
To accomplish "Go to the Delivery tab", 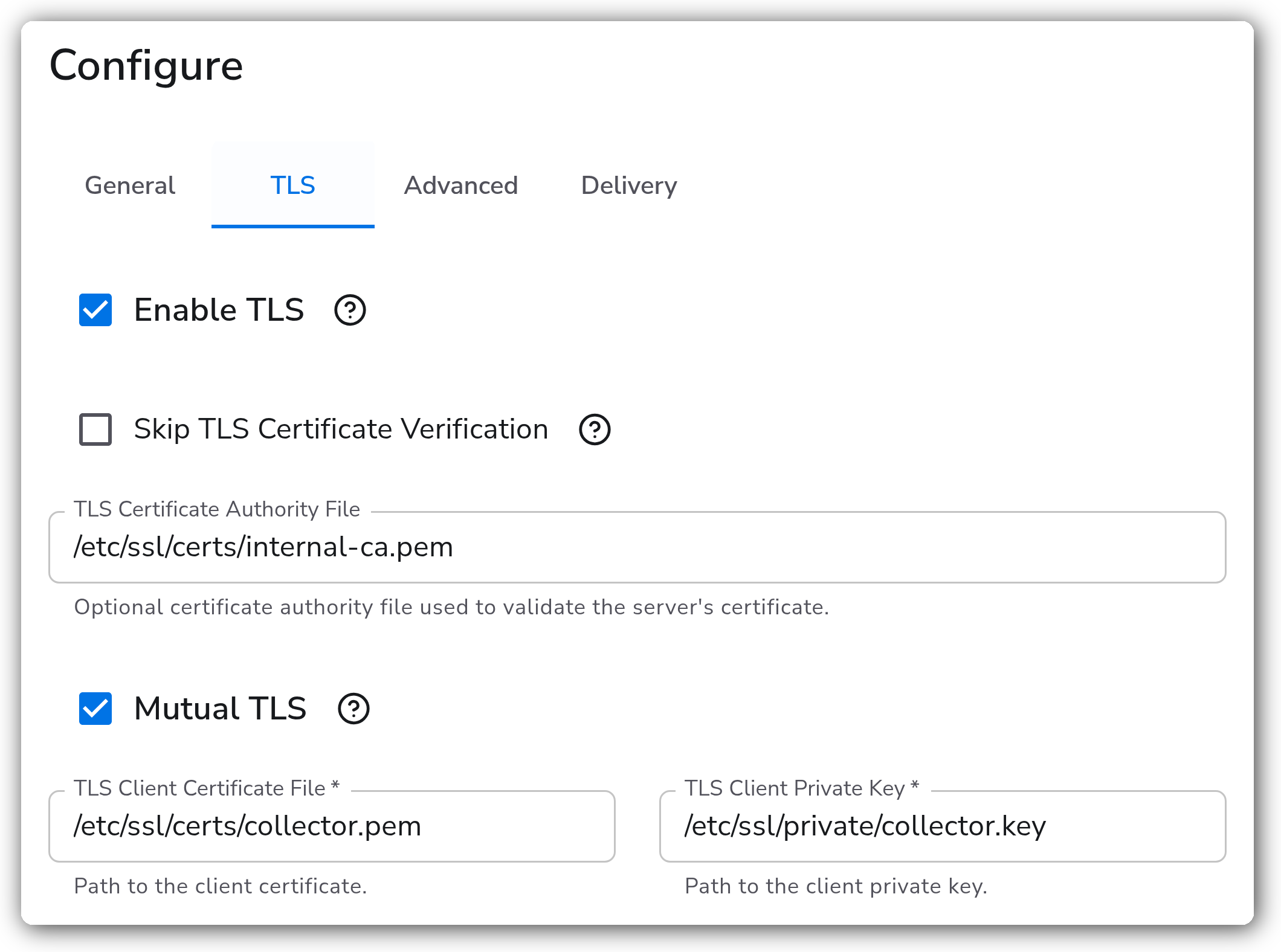I will [629, 185].
